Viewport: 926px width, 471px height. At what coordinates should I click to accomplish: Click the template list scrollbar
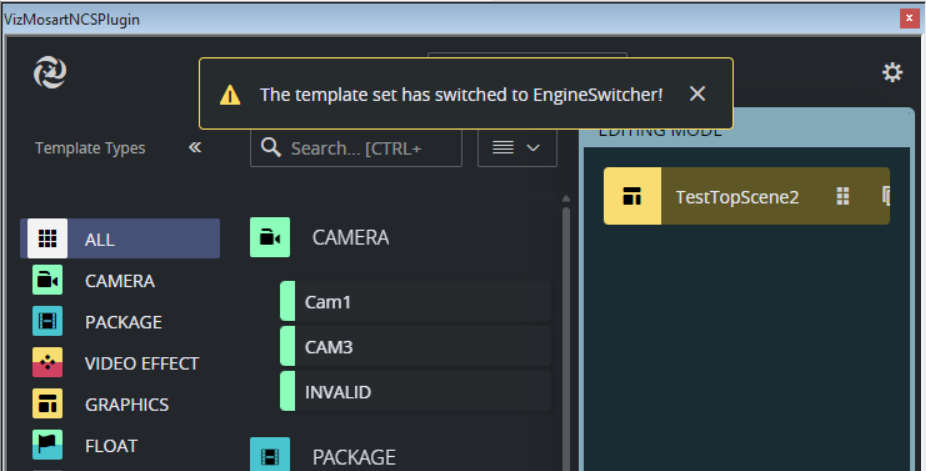(566, 339)
